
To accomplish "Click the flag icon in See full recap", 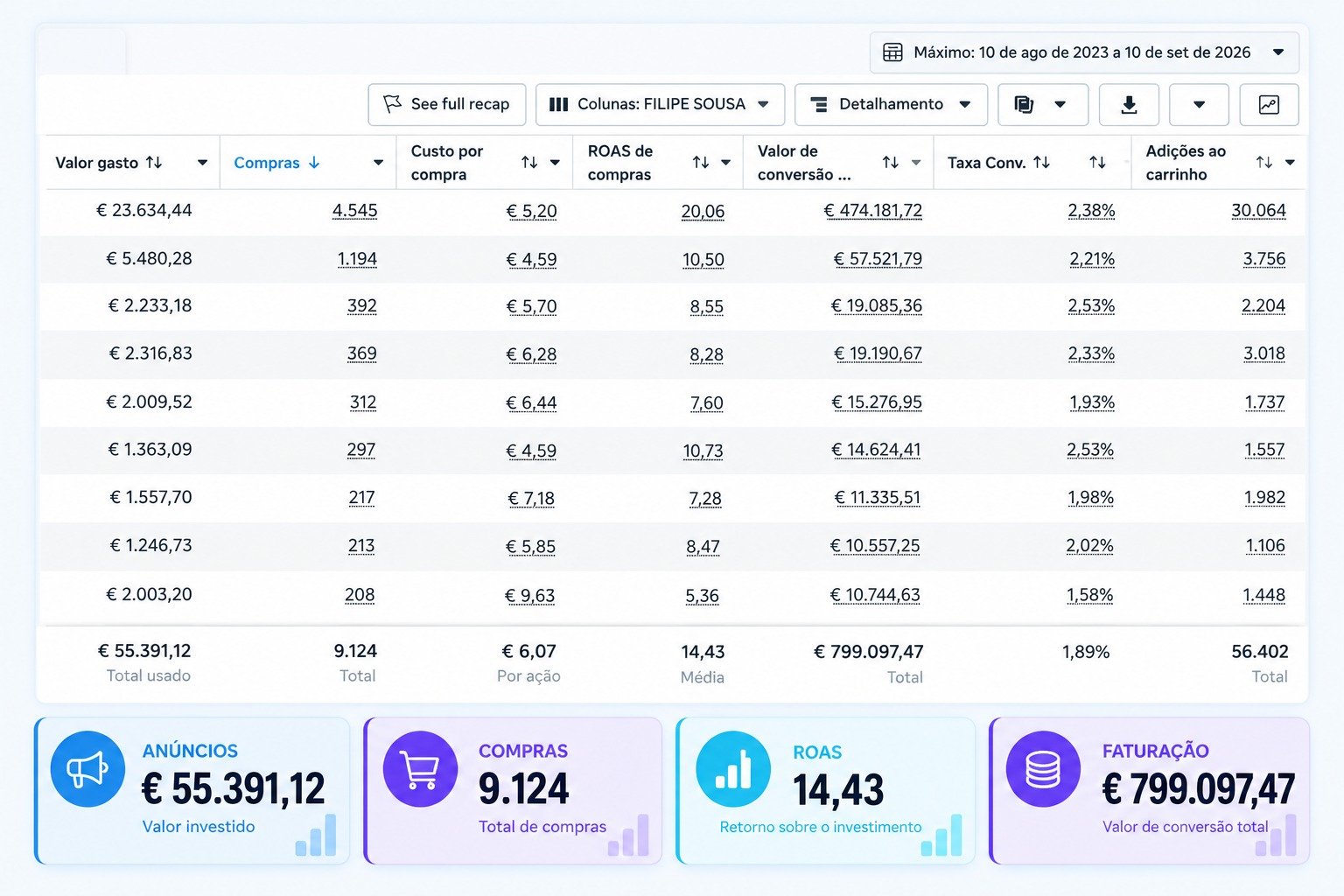I will (x=393, y=104).
